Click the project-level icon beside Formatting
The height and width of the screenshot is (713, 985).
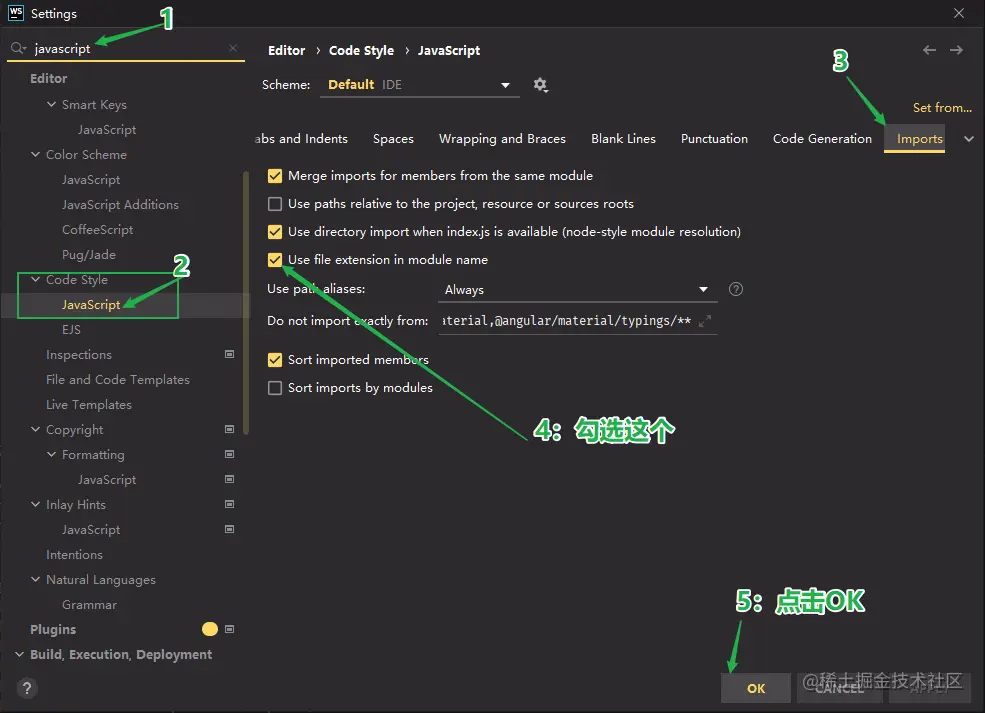point(229,454)
